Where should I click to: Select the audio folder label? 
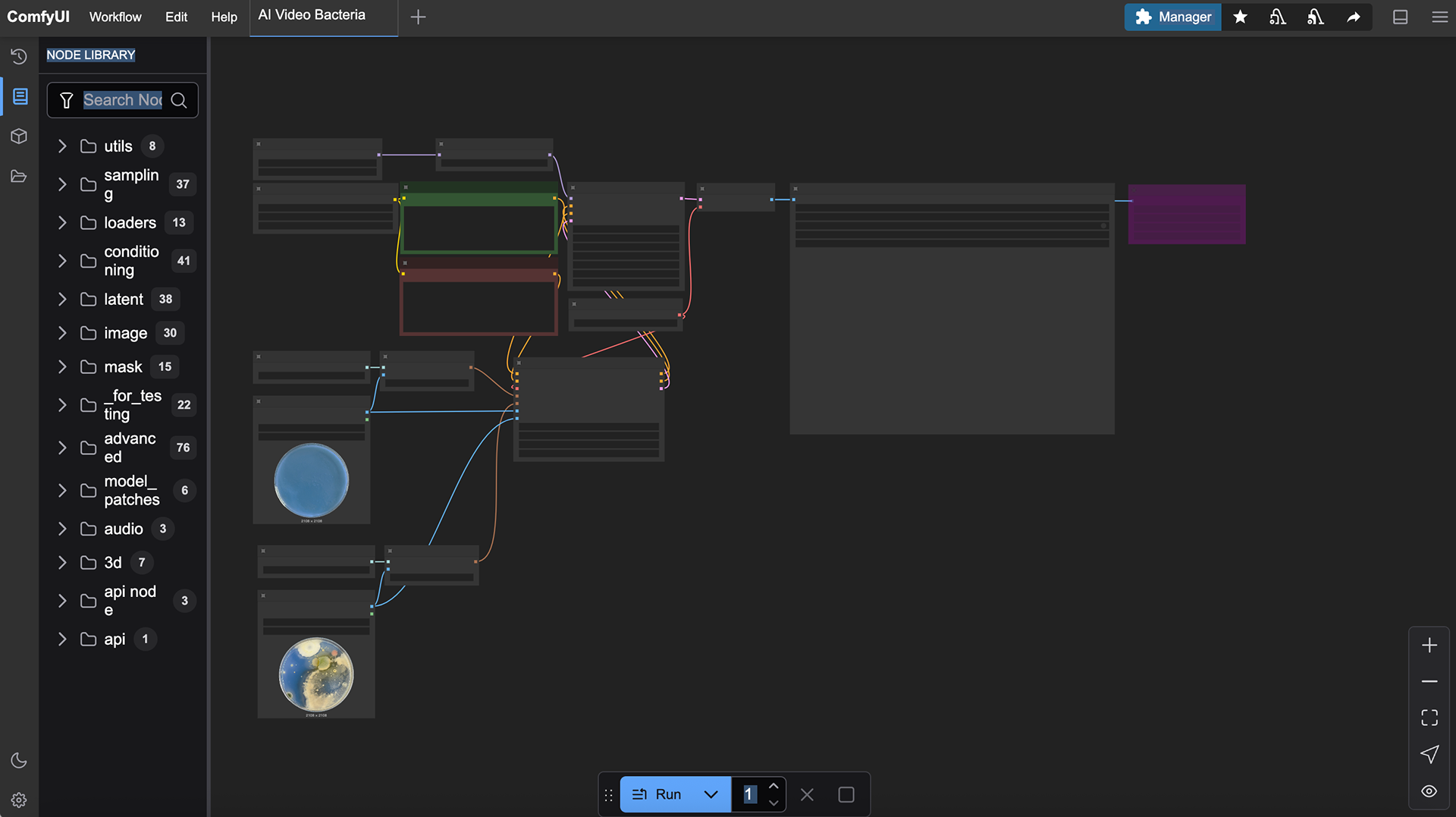(124, 529)
